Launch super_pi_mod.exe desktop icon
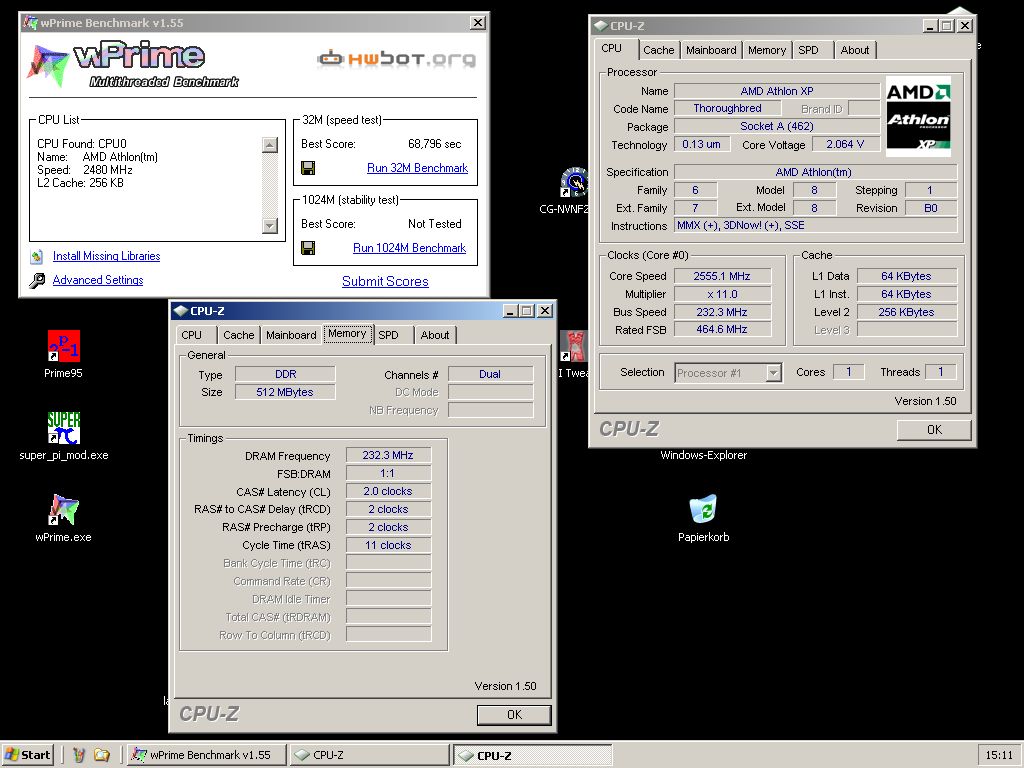Viewport: 1024px width, 768px height. tap(63, 428)
